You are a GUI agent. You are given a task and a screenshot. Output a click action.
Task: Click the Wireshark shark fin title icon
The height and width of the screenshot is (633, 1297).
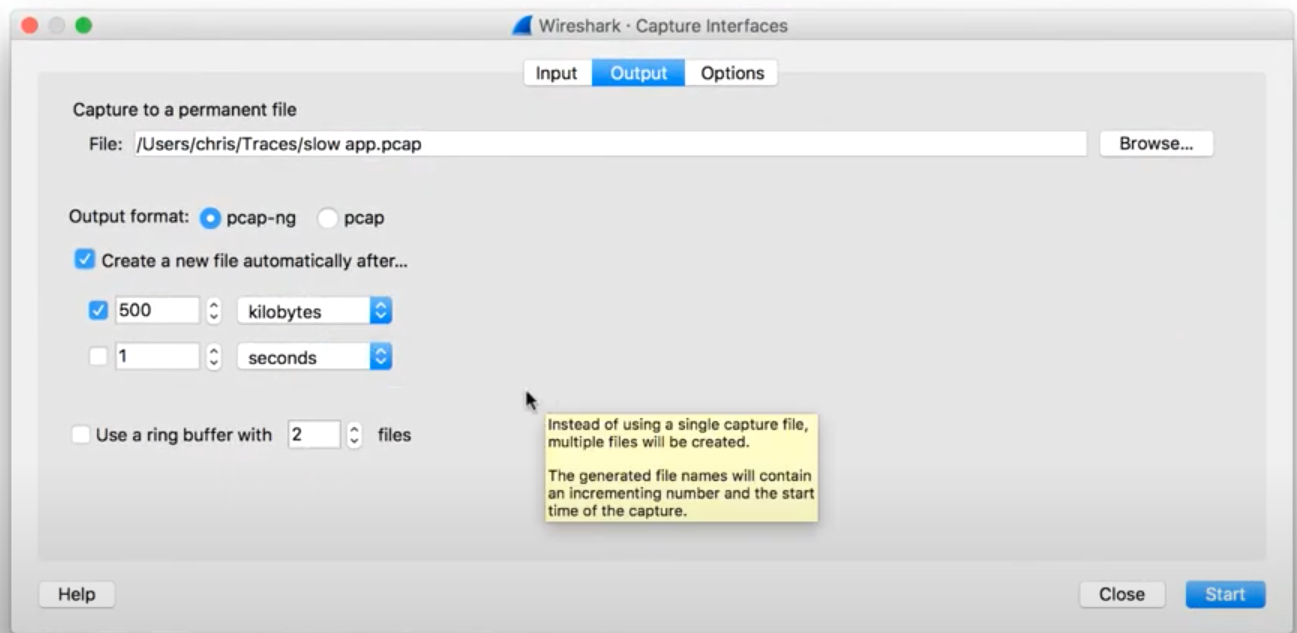[522, 26]
